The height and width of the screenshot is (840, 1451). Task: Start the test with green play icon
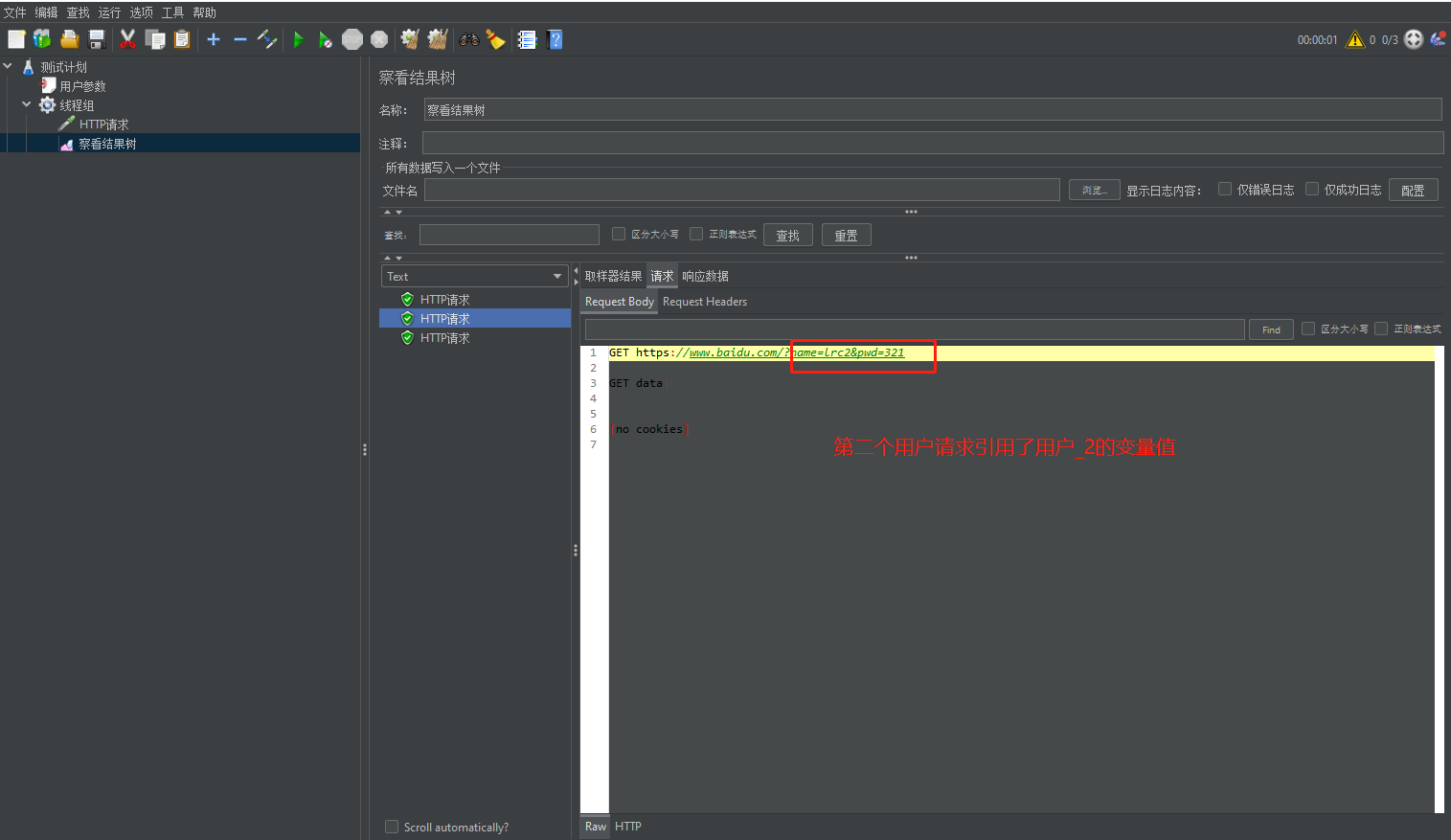tap(299, 39)
